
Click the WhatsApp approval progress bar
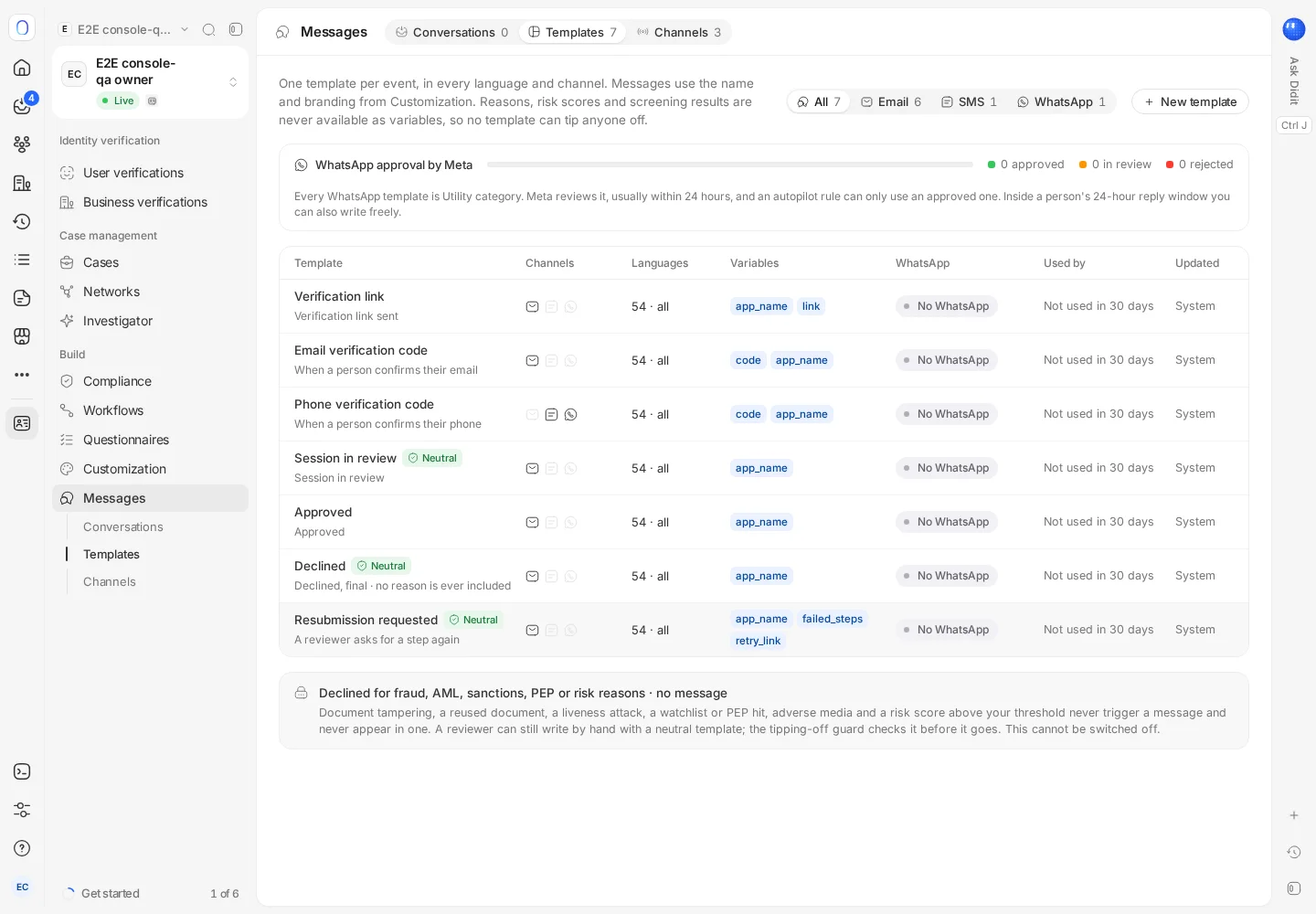tap(730, 165)
